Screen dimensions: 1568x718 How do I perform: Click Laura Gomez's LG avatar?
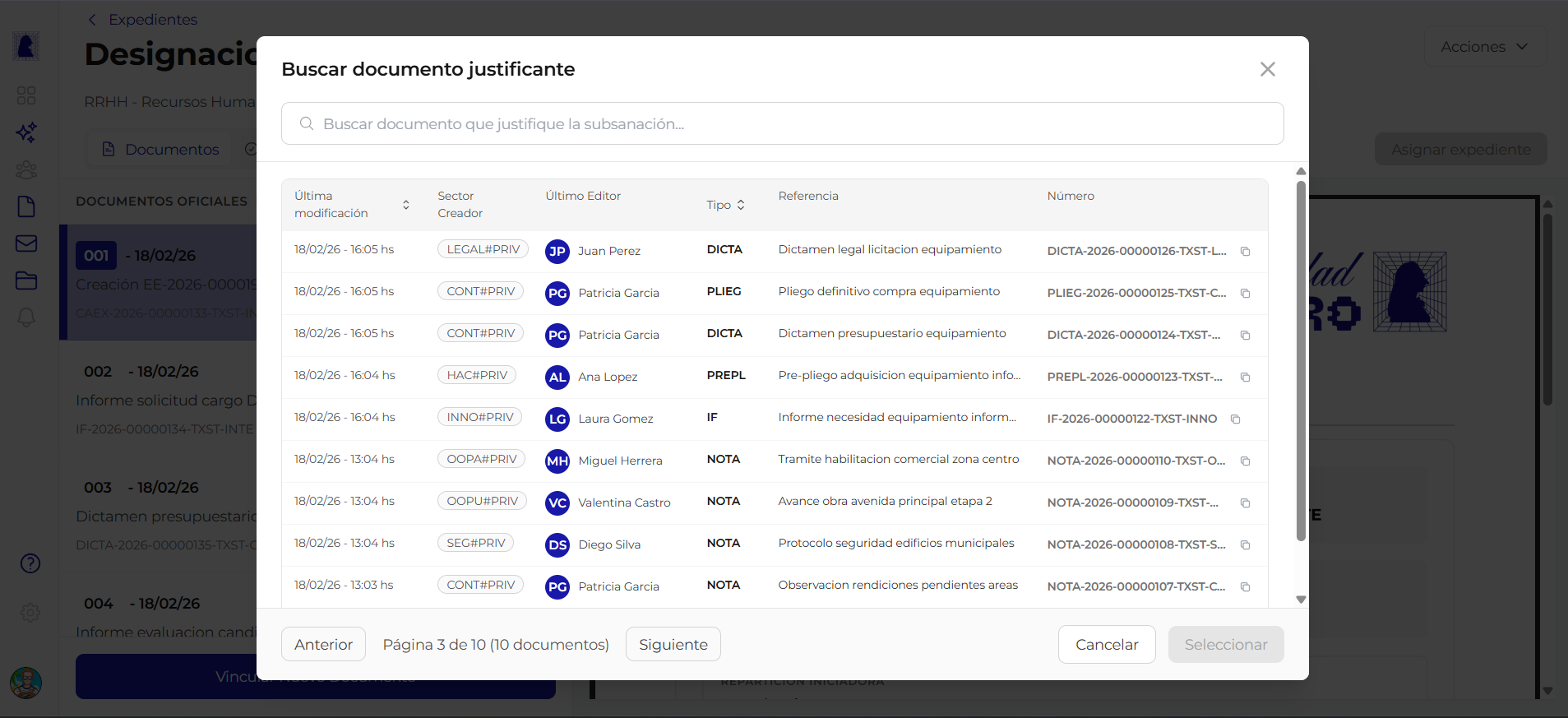click(x=557, y=419)
